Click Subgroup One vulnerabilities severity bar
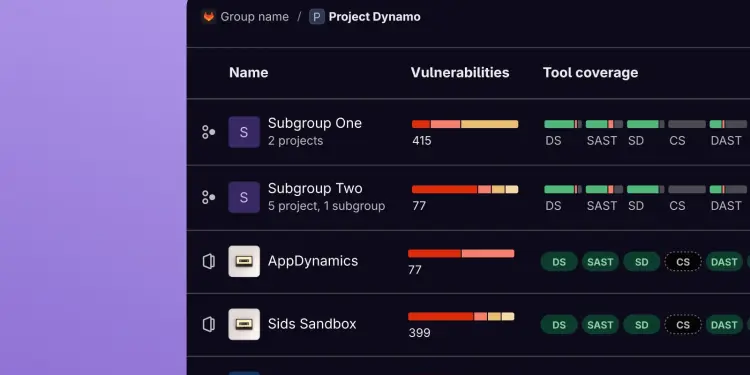 click(x=465, y=124)
